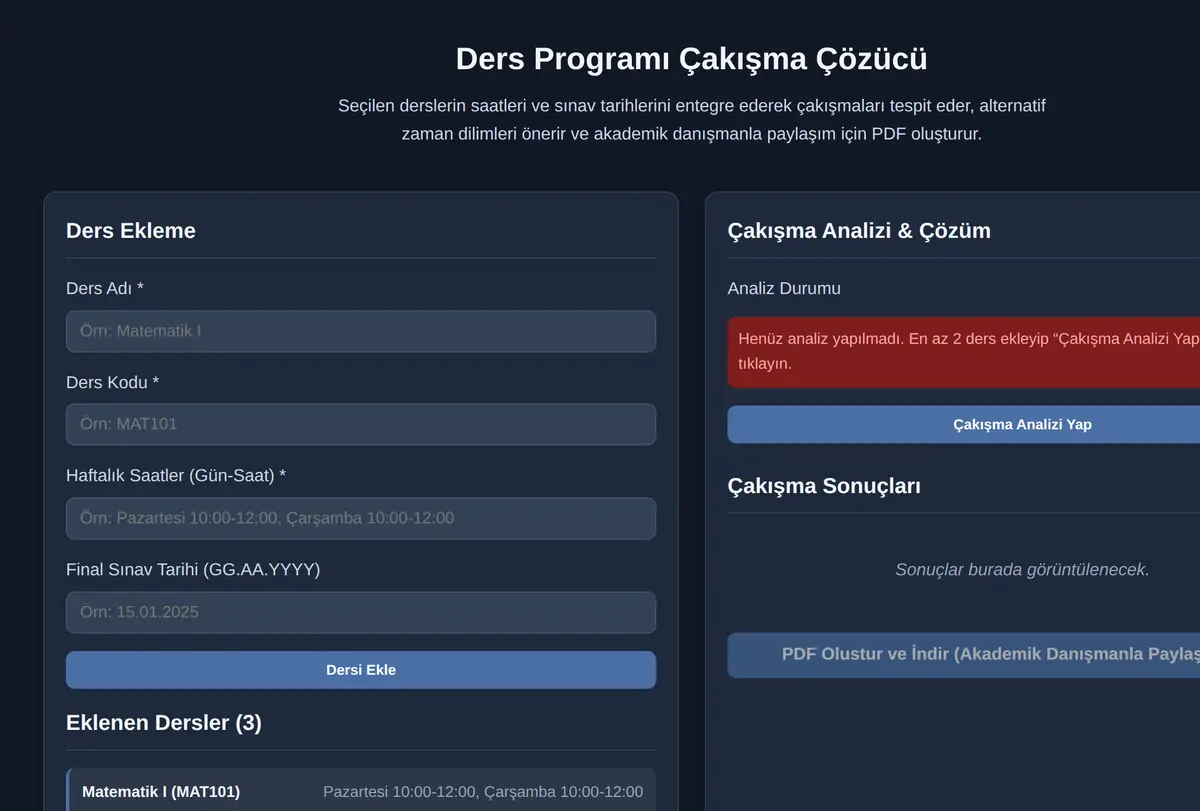Click the Analiz Durumu label

[x=784, y=288]
